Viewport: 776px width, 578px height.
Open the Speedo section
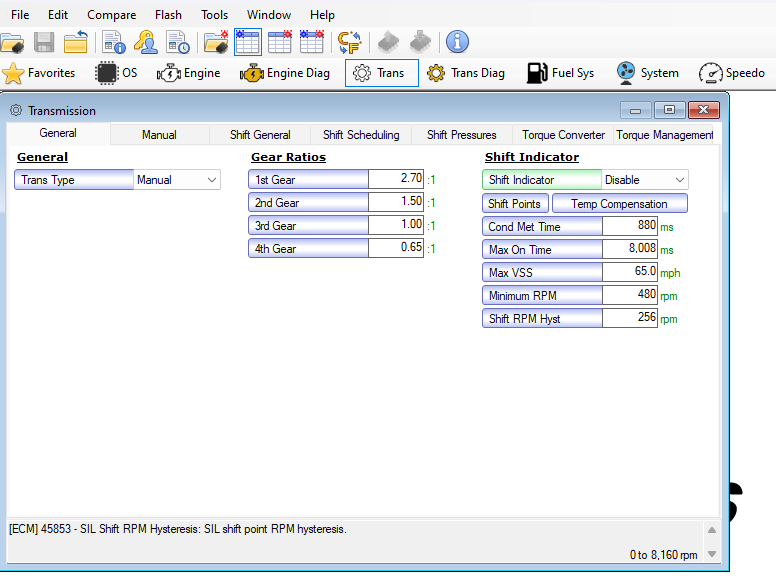[x=731, y=73]
